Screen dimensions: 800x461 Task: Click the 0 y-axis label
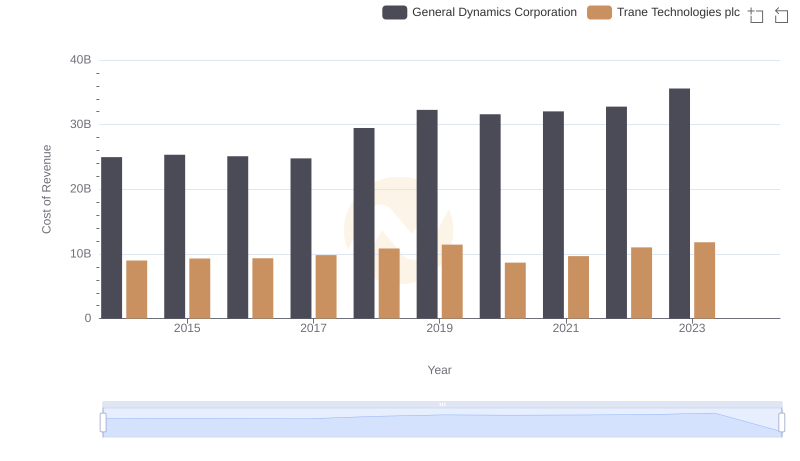point(88,318)
